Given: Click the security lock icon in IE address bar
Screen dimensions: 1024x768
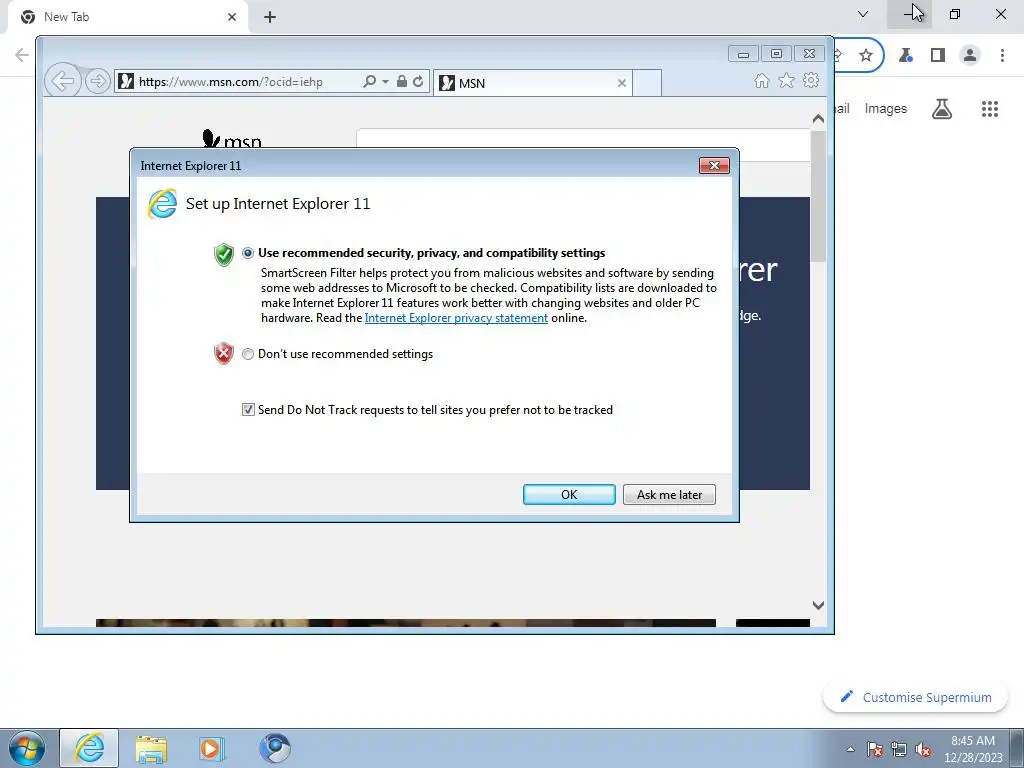Looking at the screenshot, I should pyautogui.click(x=402, y=82).
